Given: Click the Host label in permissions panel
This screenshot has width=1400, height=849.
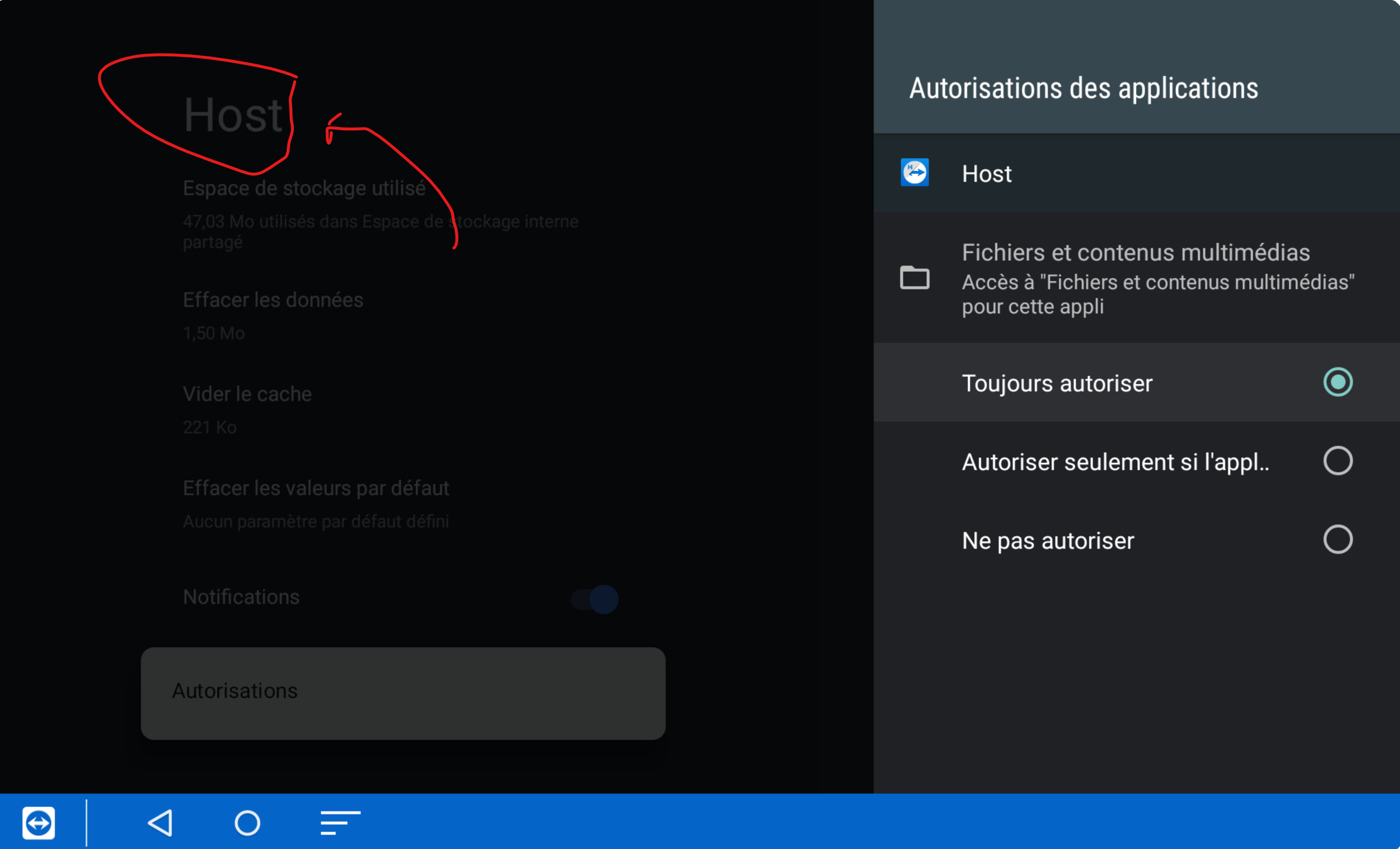Looking at the screenshot, I should 986,174.
